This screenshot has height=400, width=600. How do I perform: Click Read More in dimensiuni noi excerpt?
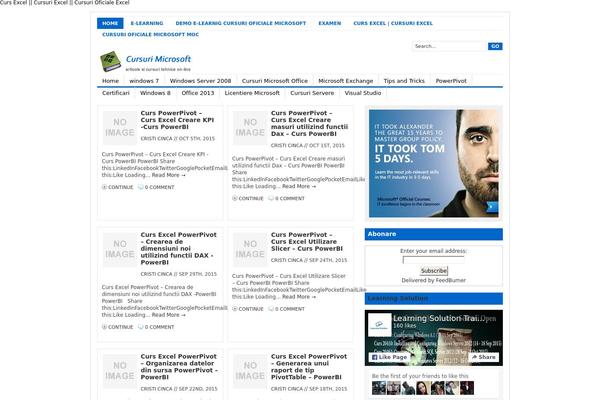(x=168, y=315)
